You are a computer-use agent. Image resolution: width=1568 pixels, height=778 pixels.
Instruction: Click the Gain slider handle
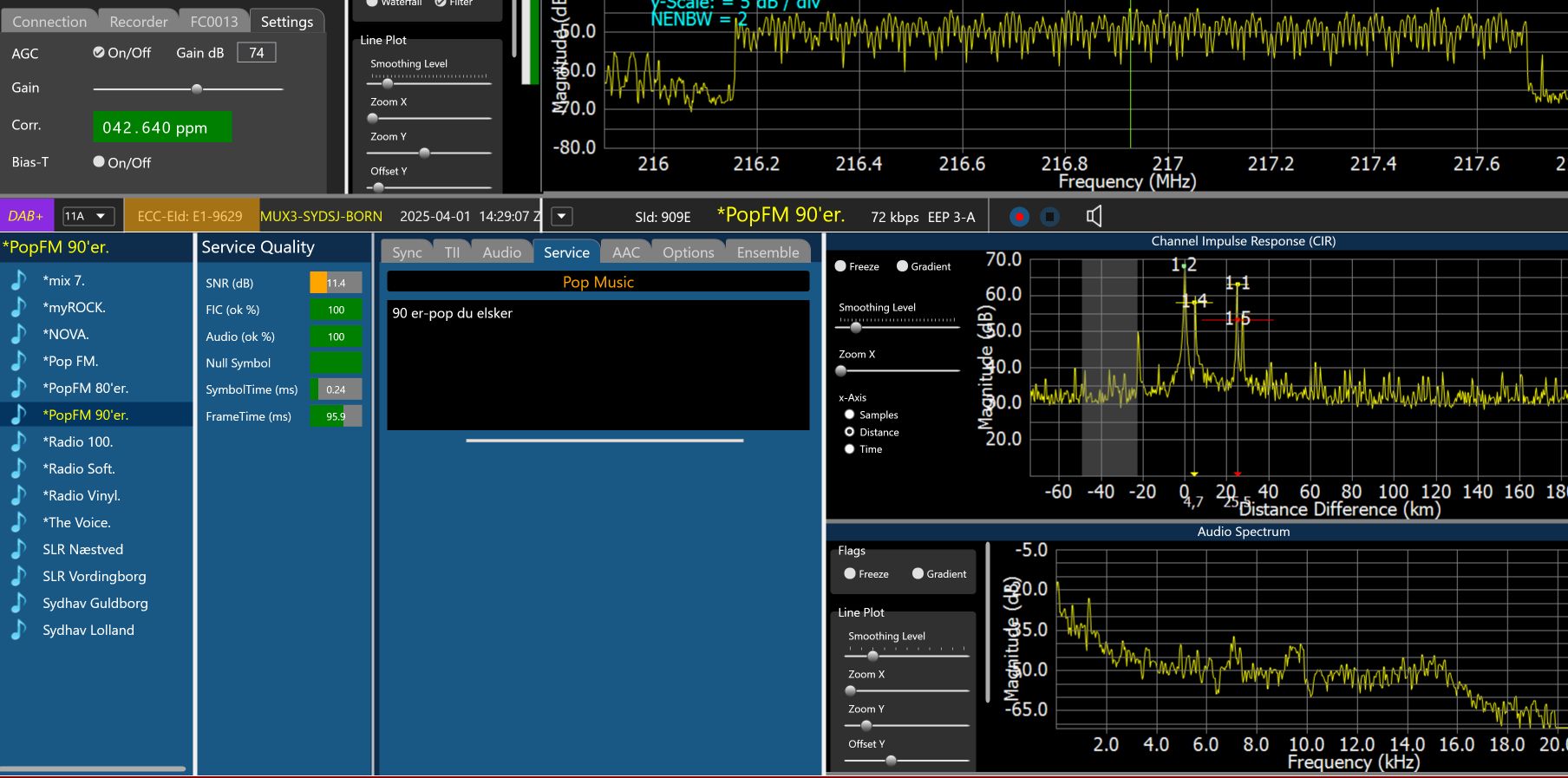(x=197, y=89)
